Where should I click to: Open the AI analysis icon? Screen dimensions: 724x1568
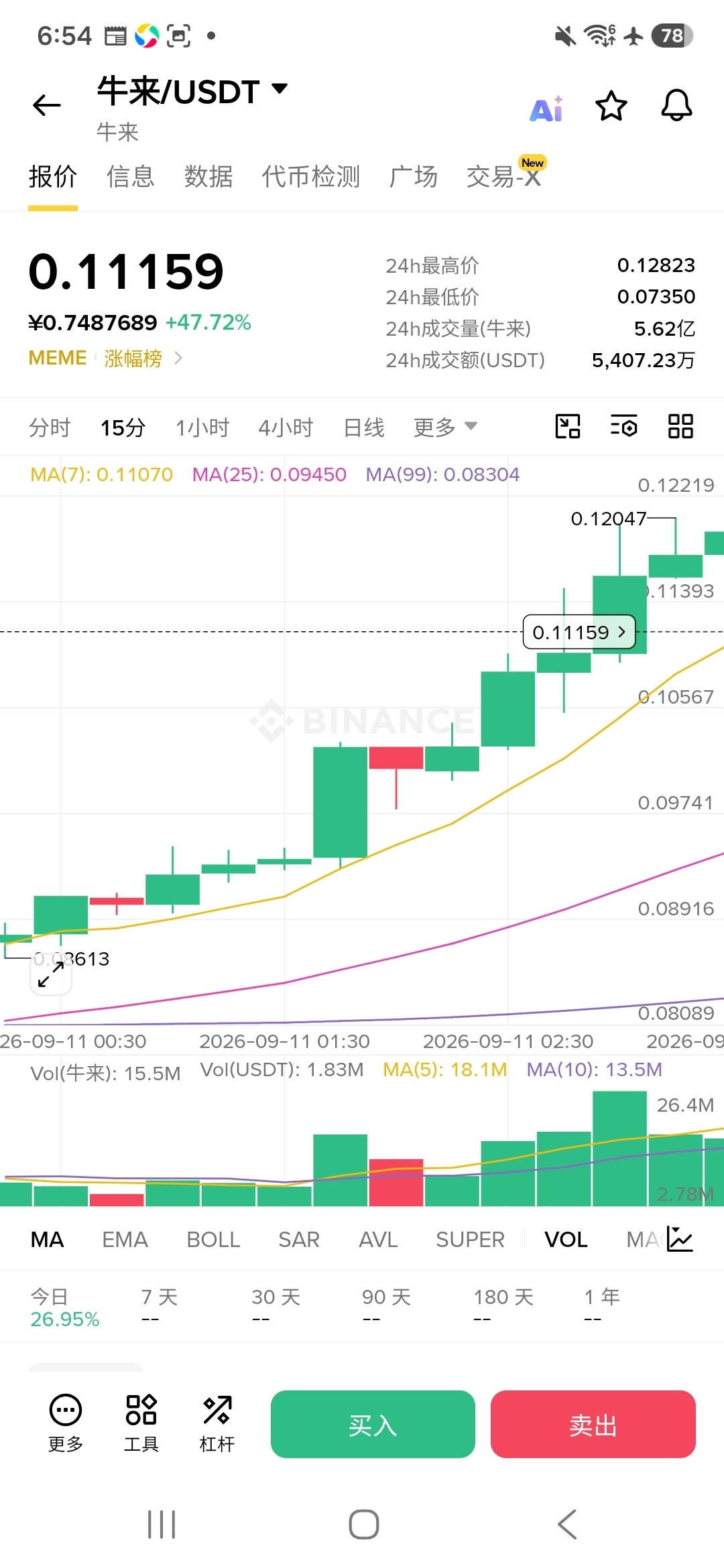[546, 108]
